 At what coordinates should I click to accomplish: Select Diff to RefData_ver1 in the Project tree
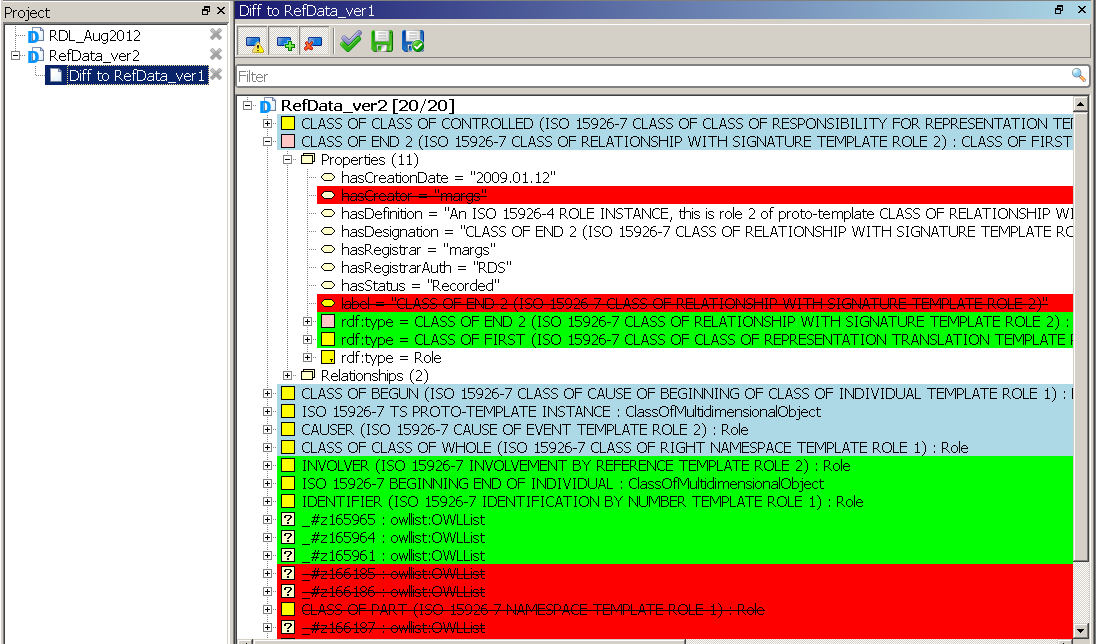pos(136,76)
